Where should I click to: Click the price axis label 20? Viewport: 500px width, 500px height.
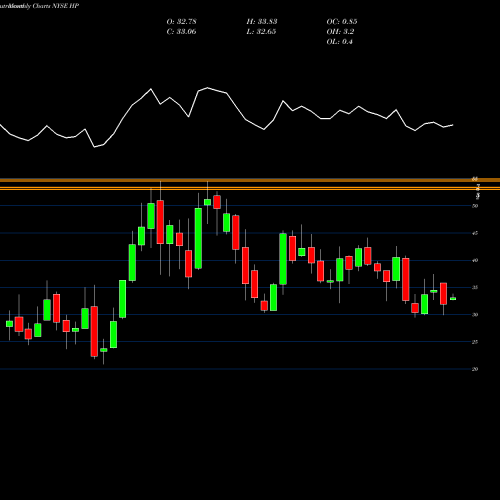coord(475,369)
